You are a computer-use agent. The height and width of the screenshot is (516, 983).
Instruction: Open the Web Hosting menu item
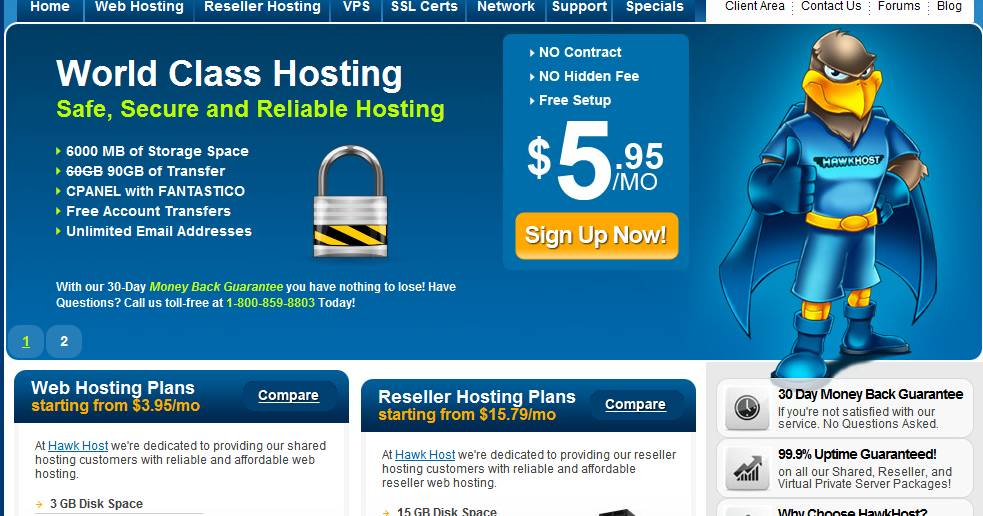[x=139, y=7]
